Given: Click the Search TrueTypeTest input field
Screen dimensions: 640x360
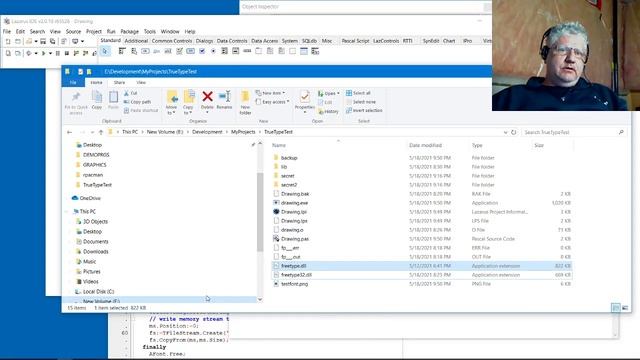Looking at the screenshot, I should (573, 132).
